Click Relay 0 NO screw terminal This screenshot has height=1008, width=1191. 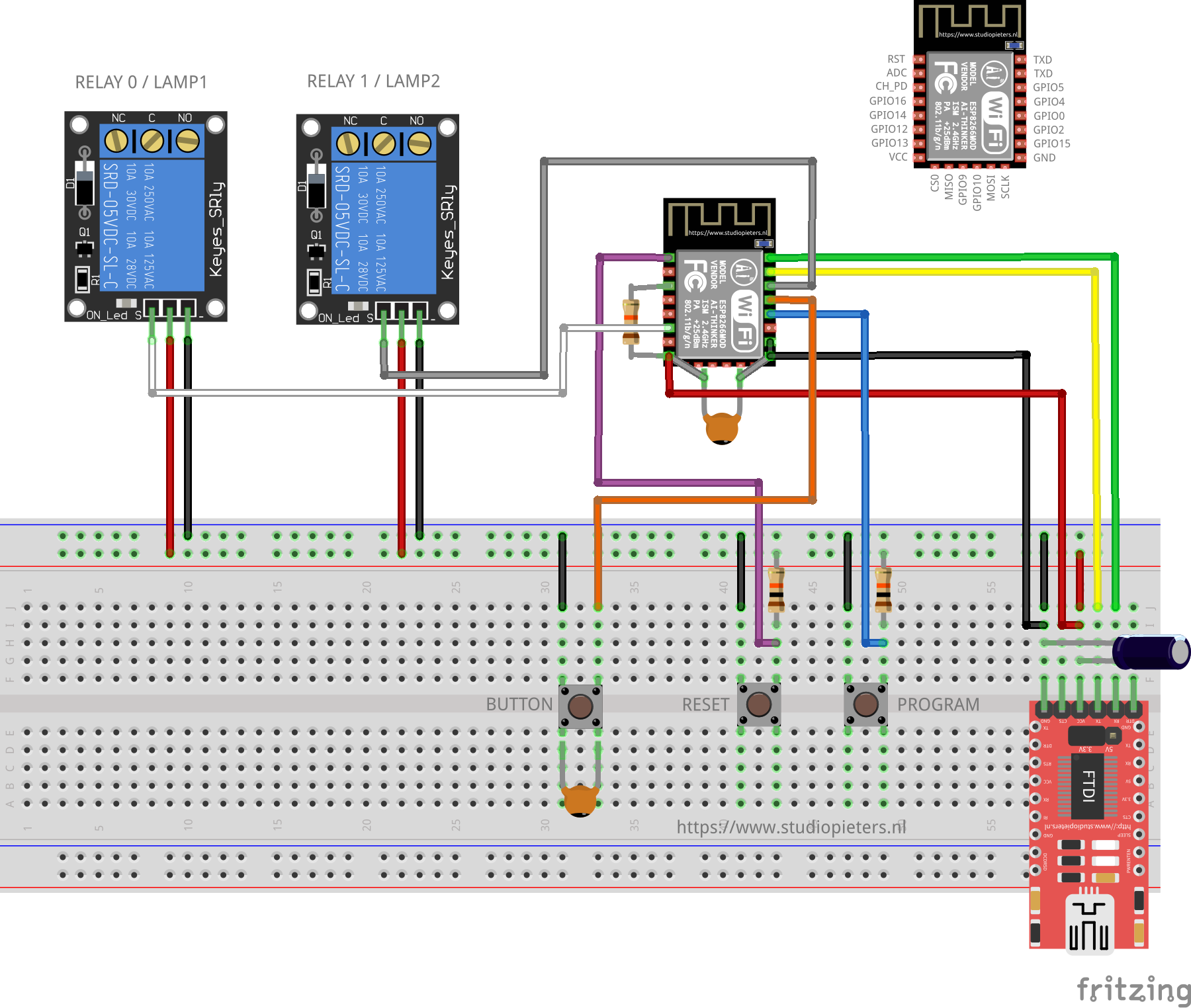[x=187, y=140]
